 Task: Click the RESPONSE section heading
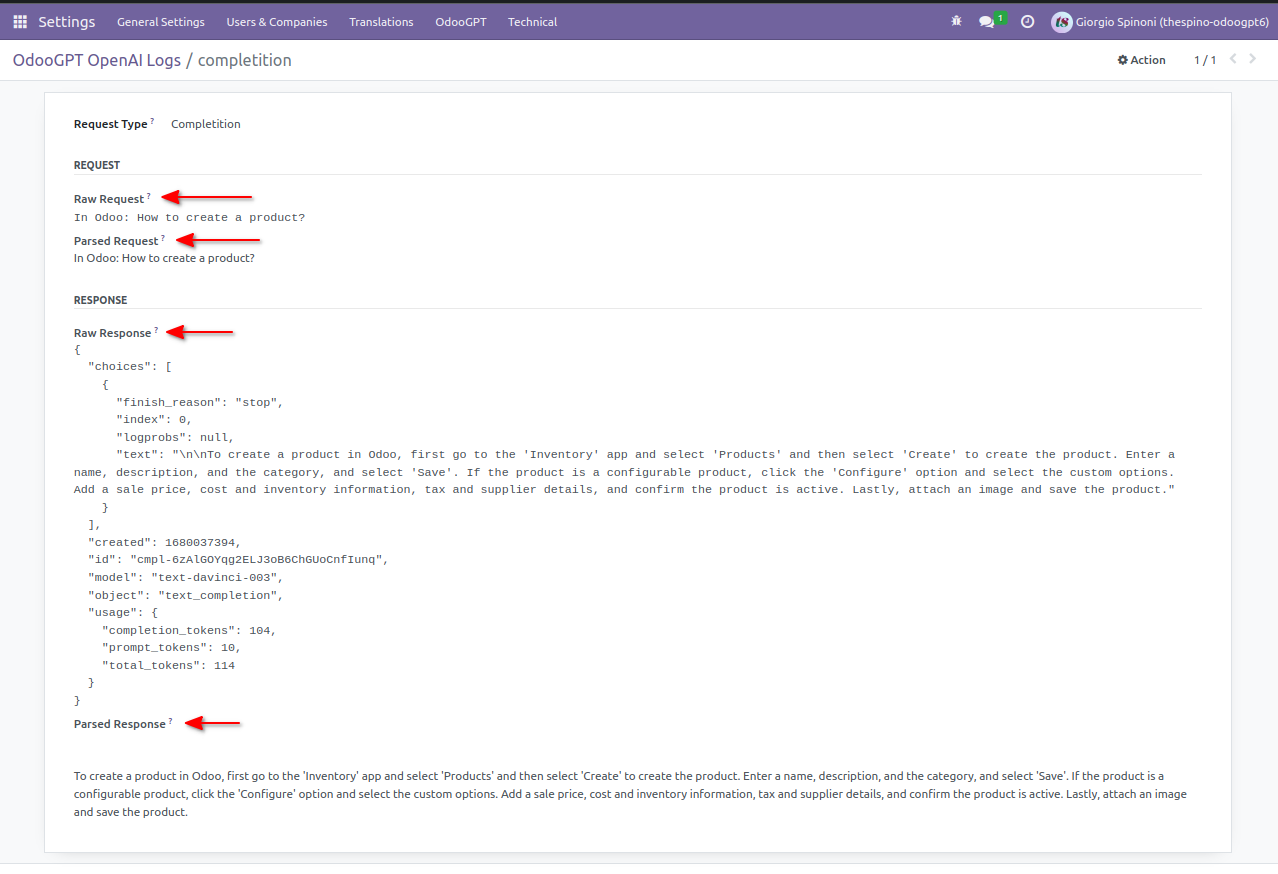[101, 300]
